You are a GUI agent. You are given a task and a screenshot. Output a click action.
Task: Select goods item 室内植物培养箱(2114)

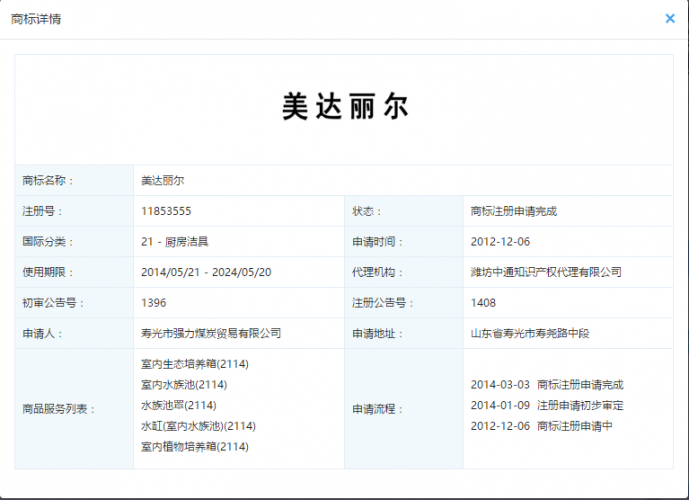click(195, 447)
